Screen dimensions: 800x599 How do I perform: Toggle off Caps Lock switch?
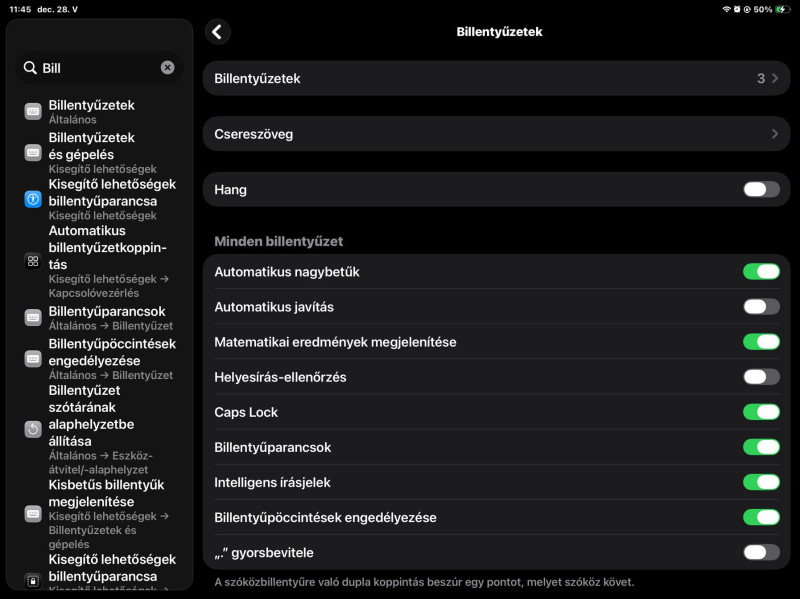tap(761, 412)
